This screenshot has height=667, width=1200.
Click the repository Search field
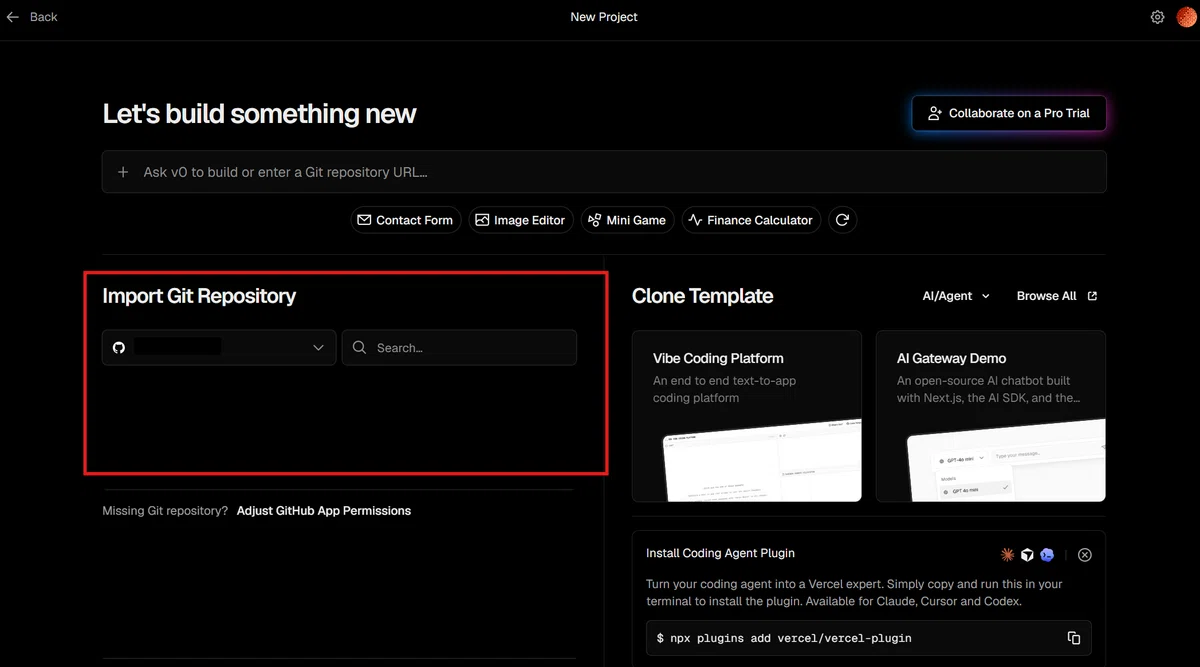[x=459, y=348]
